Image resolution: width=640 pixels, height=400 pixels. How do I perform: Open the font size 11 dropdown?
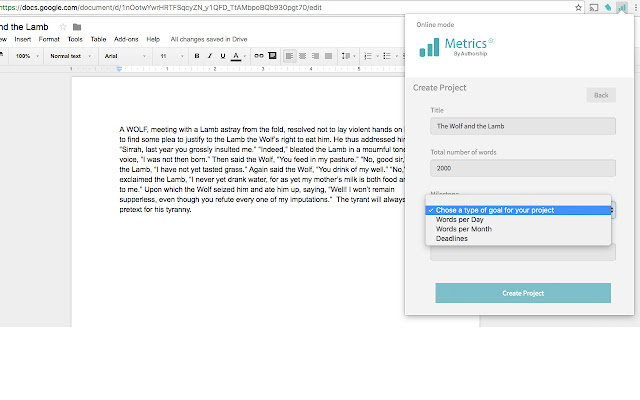[x=171, y=56]
